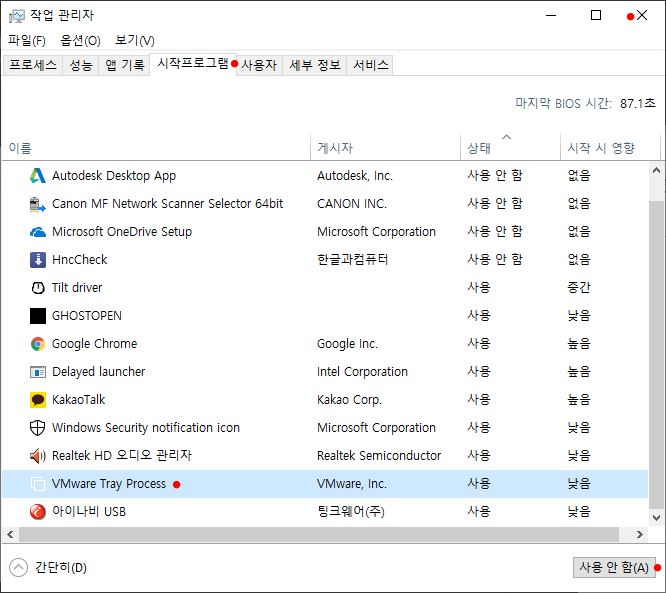This screenshot has width=666, height=593.
Task: Click the Microsoft OneDrive Setup cloud icon
Action: pyautogui.click(x=38, y=232)
